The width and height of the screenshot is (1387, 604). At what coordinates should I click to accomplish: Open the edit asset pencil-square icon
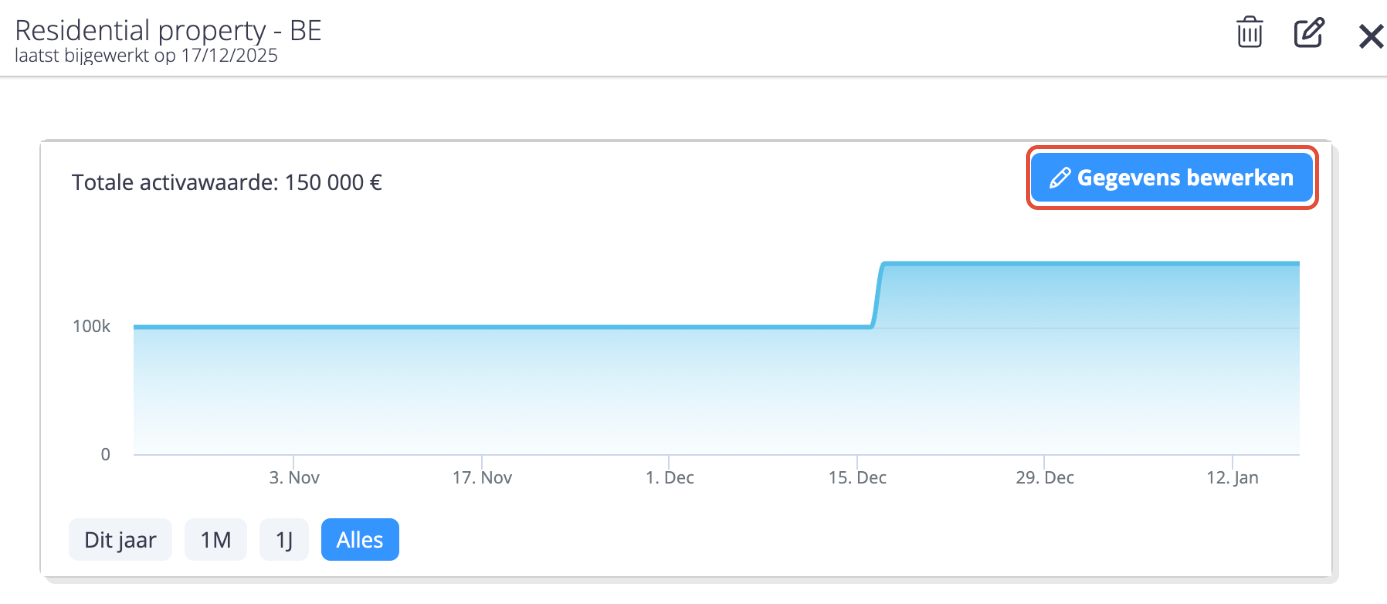pos(1308,32)
